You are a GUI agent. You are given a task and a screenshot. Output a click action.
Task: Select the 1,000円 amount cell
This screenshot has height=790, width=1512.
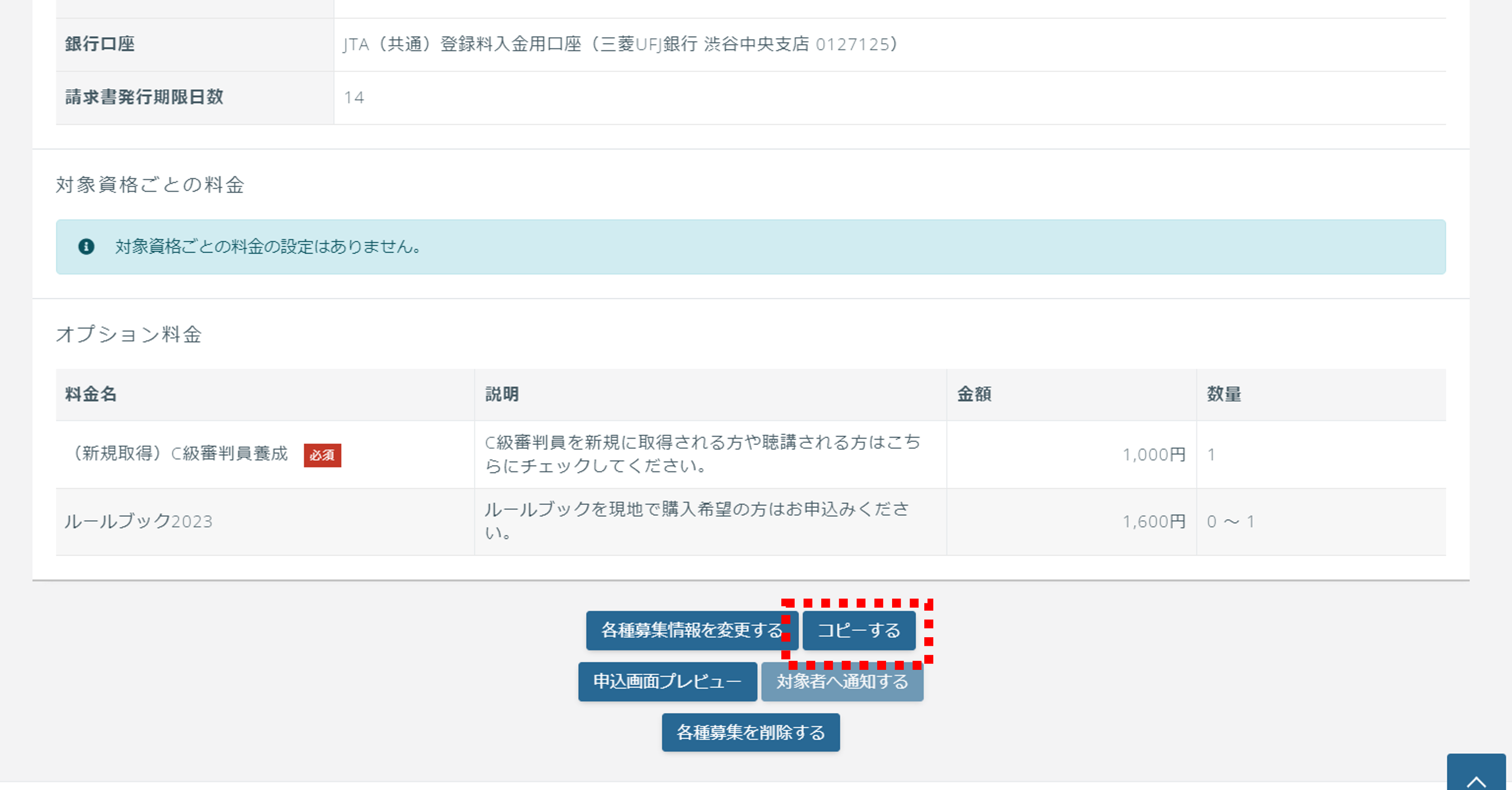(1072, 454)
